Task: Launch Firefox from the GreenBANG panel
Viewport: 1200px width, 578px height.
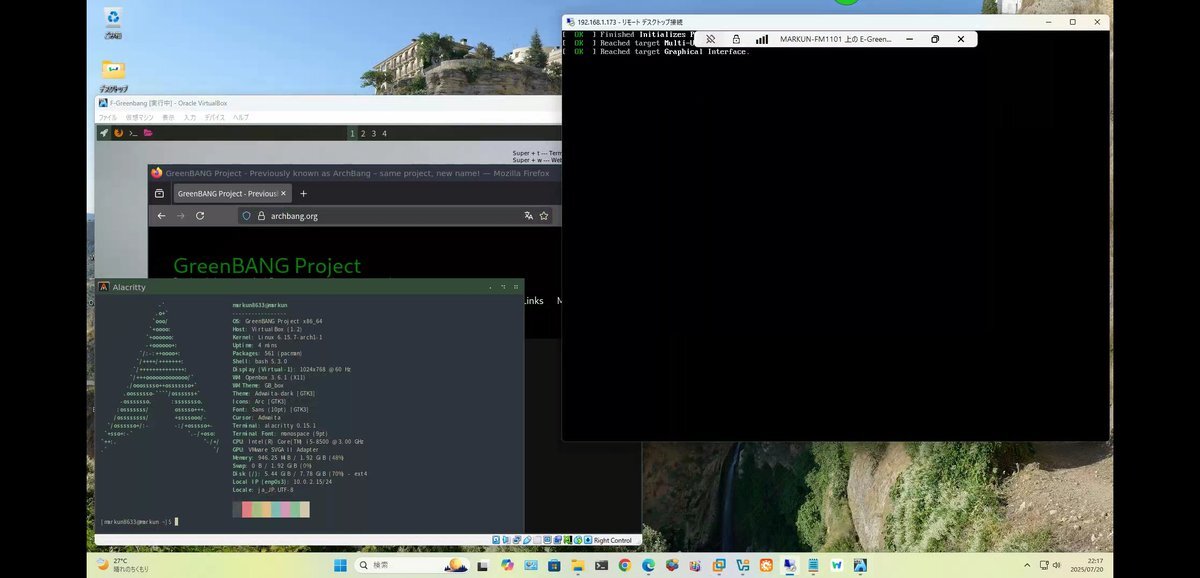Action: (118, 132)
